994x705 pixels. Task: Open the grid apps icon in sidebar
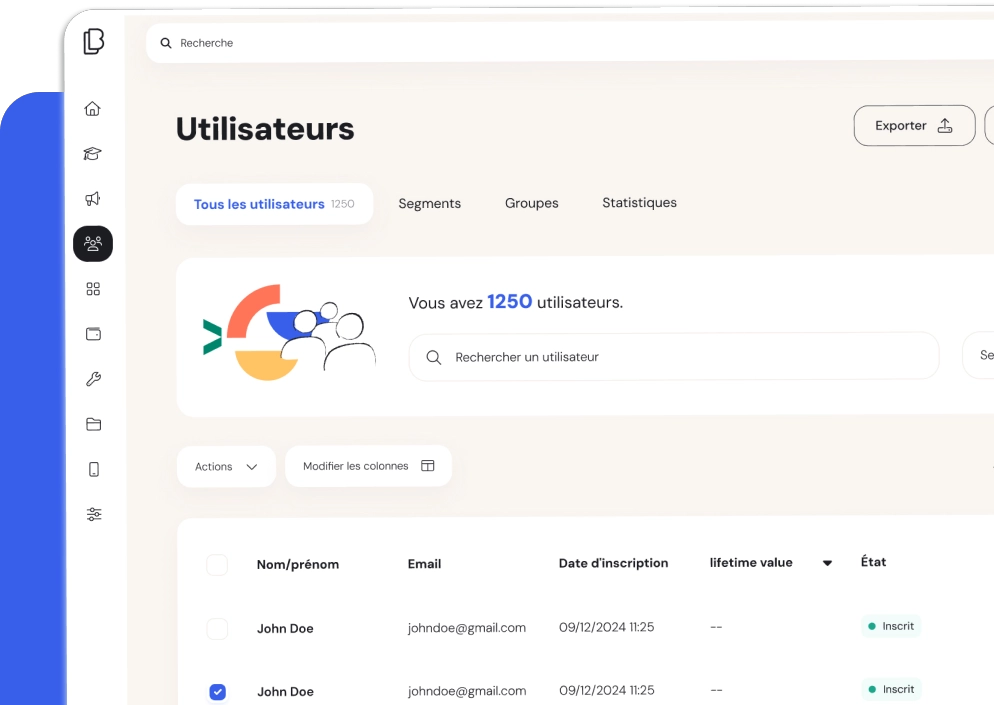pos(93,288)
